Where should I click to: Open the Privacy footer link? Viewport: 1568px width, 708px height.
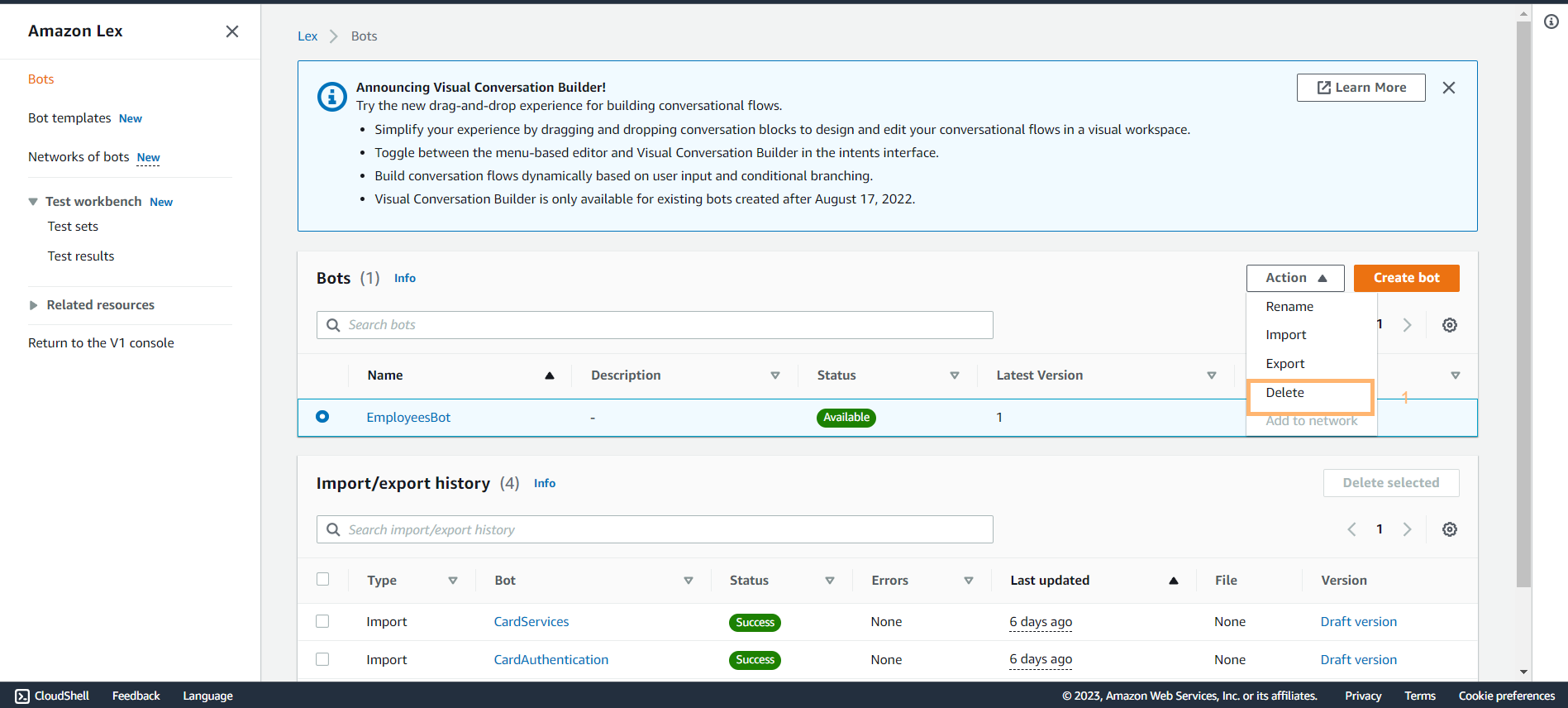1363,696
